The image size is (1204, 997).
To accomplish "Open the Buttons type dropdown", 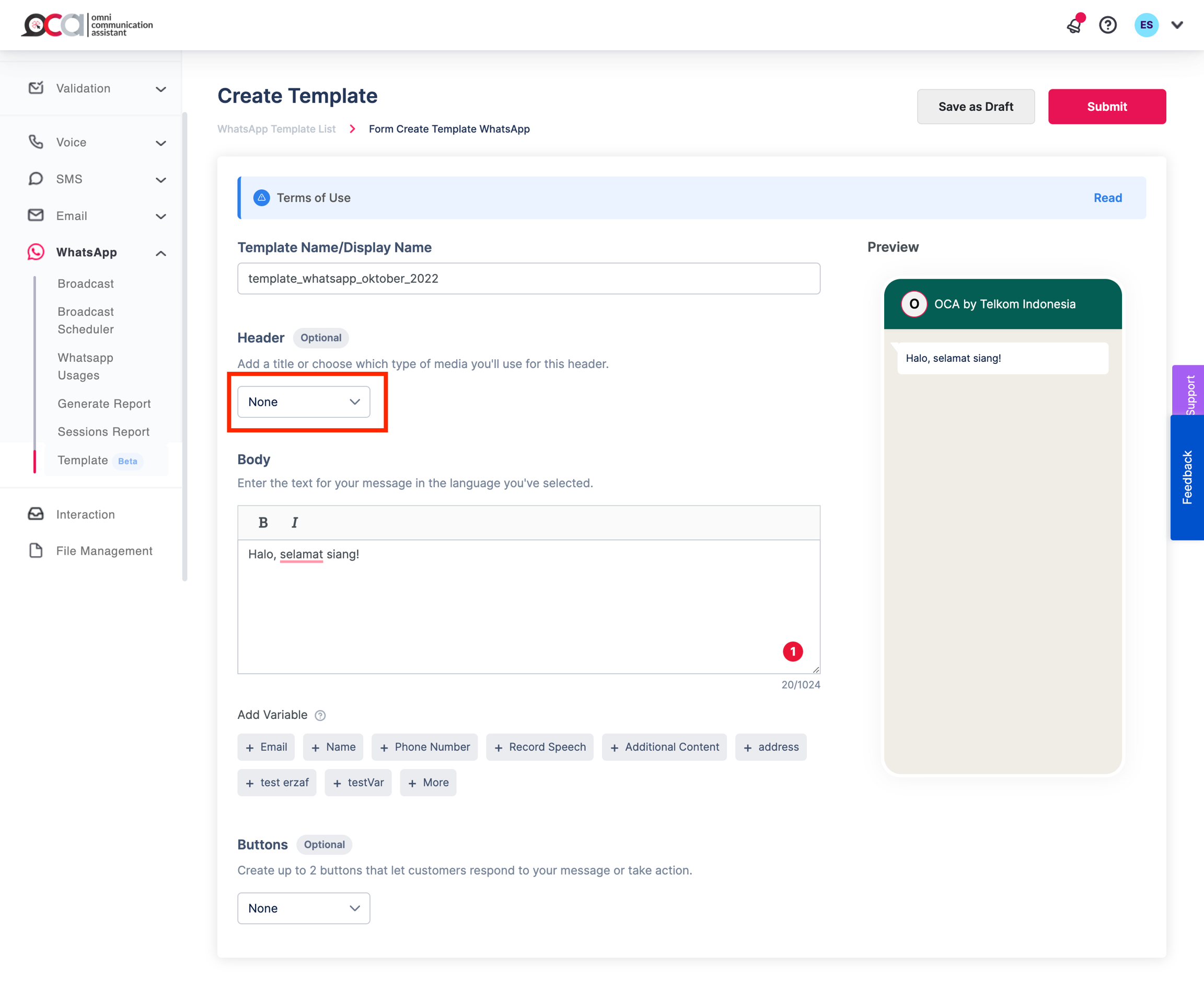I will coord(303,908).
